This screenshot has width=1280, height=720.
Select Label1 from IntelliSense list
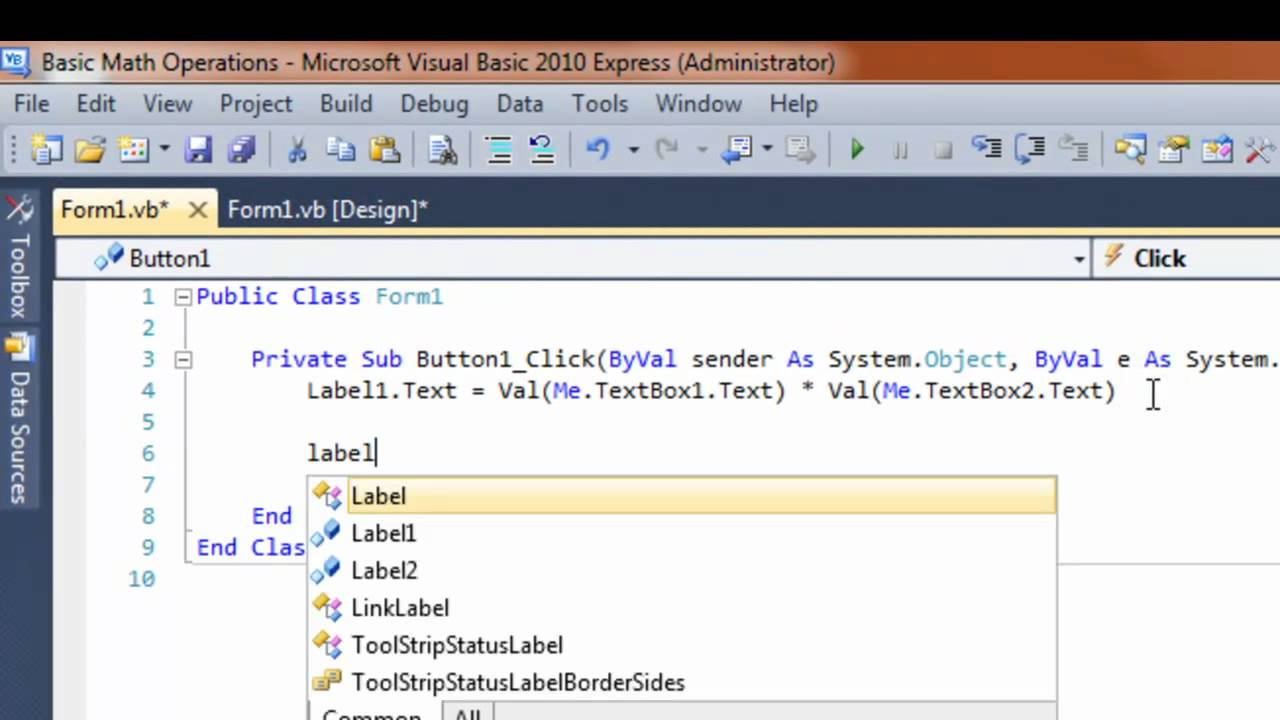(x=383, y=534)
